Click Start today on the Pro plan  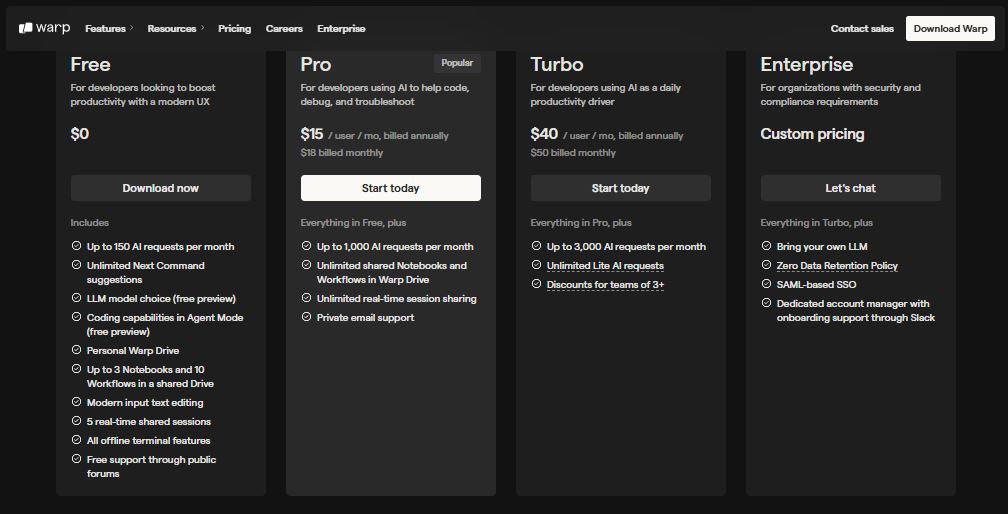391,188
